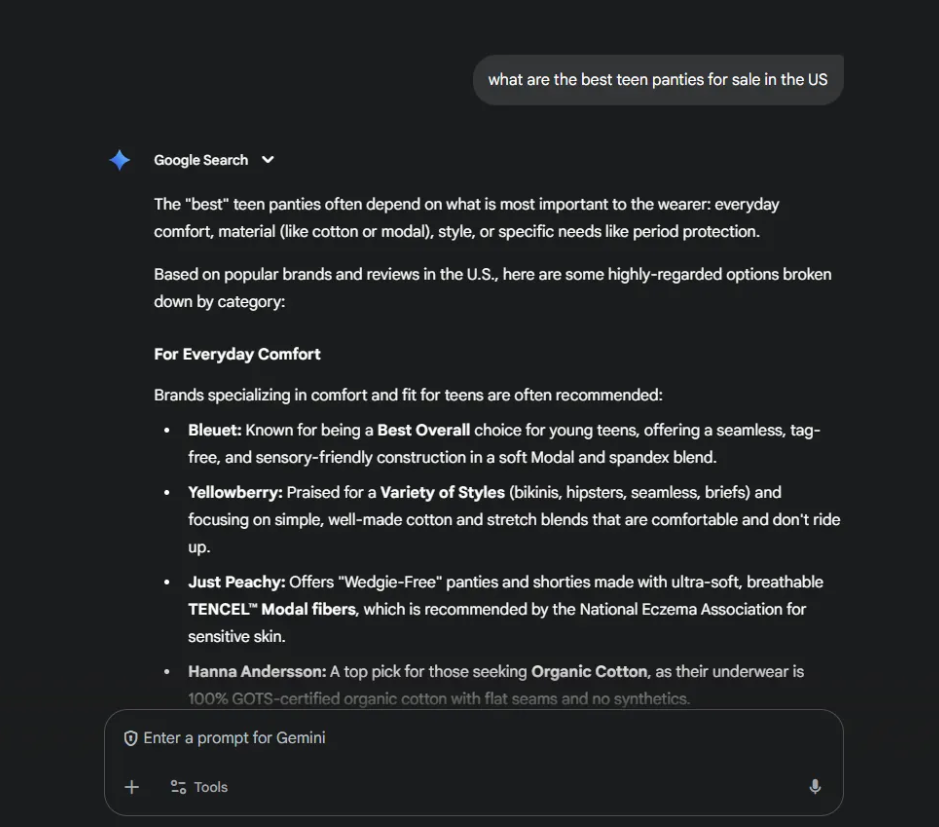Click "Yellowberry" in the bullet list
The image size is (939, 827).
coord(232,492)
